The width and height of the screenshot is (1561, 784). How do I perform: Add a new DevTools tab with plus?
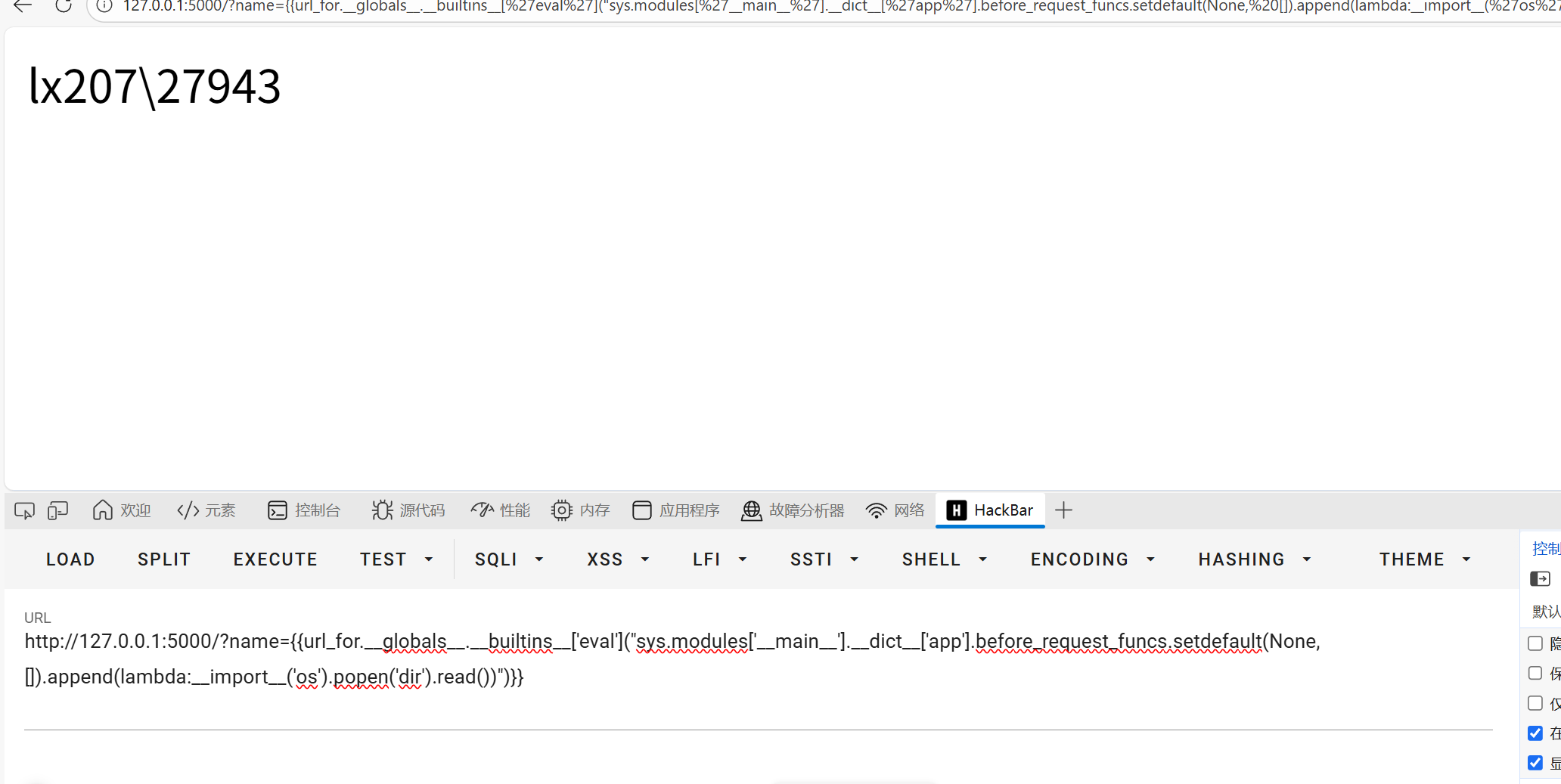[x=1063, y=510]
